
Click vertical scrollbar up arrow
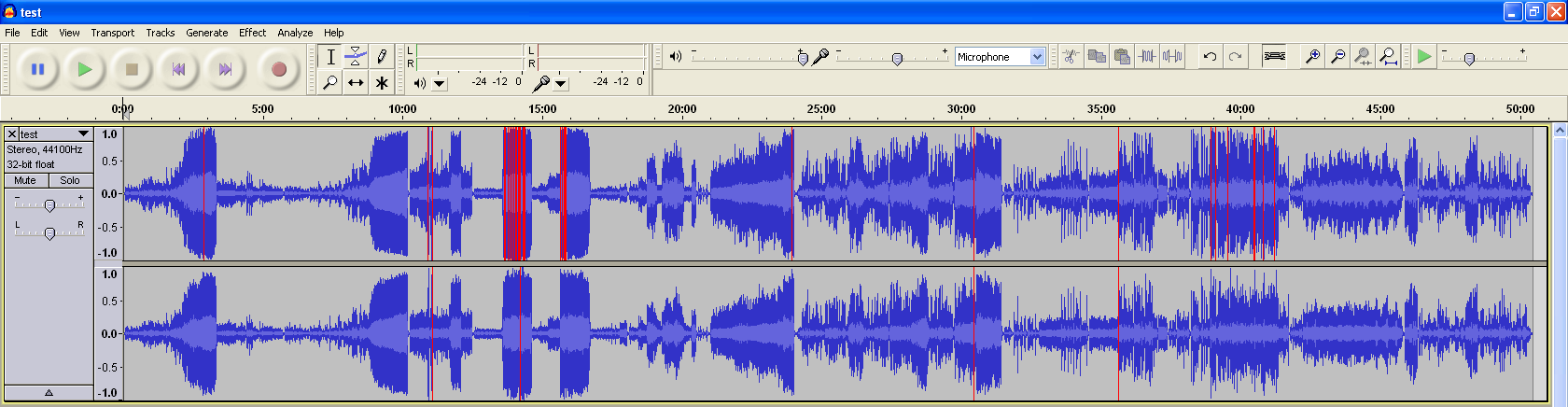[x=1559, y=131]
